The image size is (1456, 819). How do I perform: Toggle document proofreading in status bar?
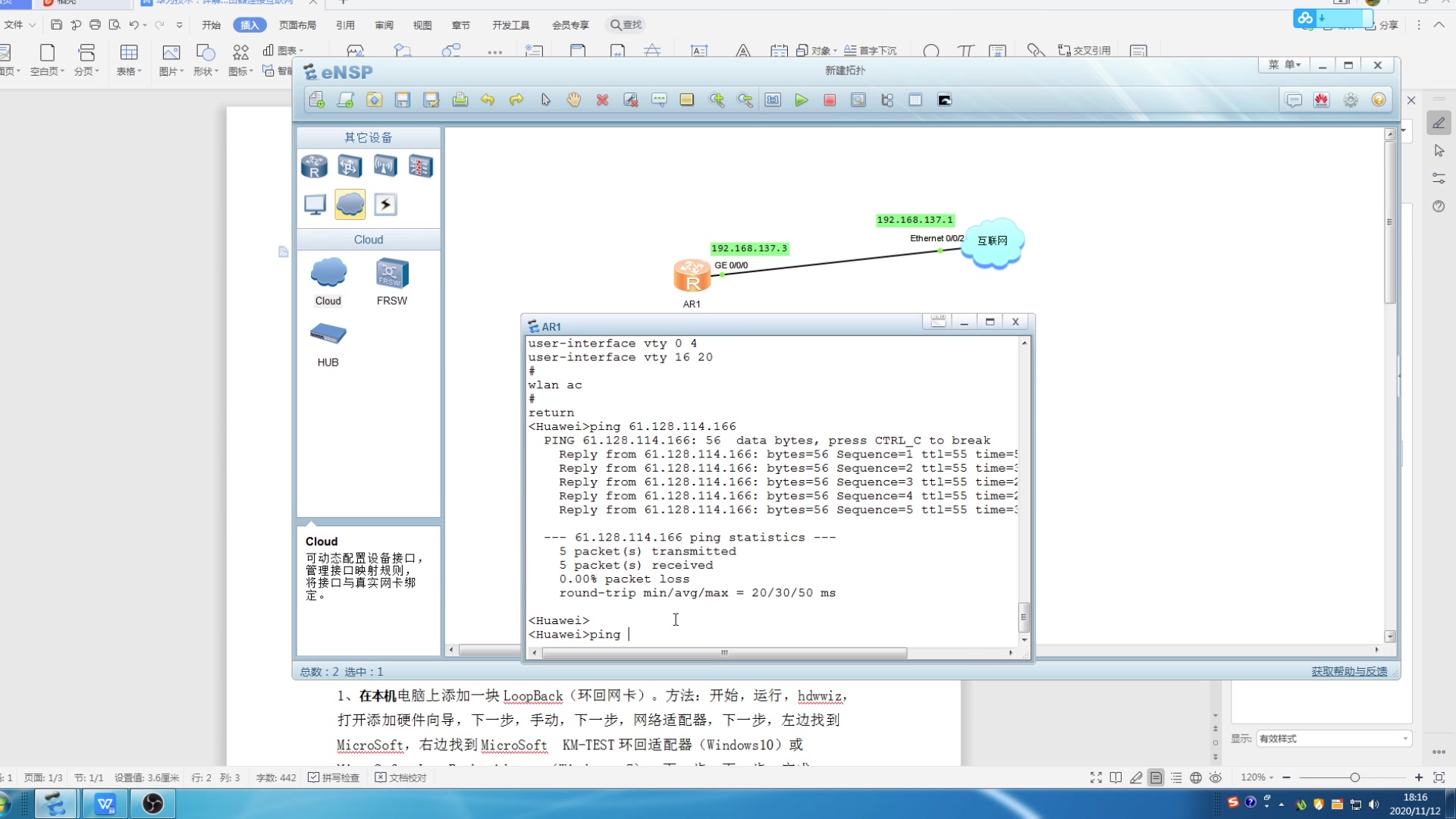(401, 777)
